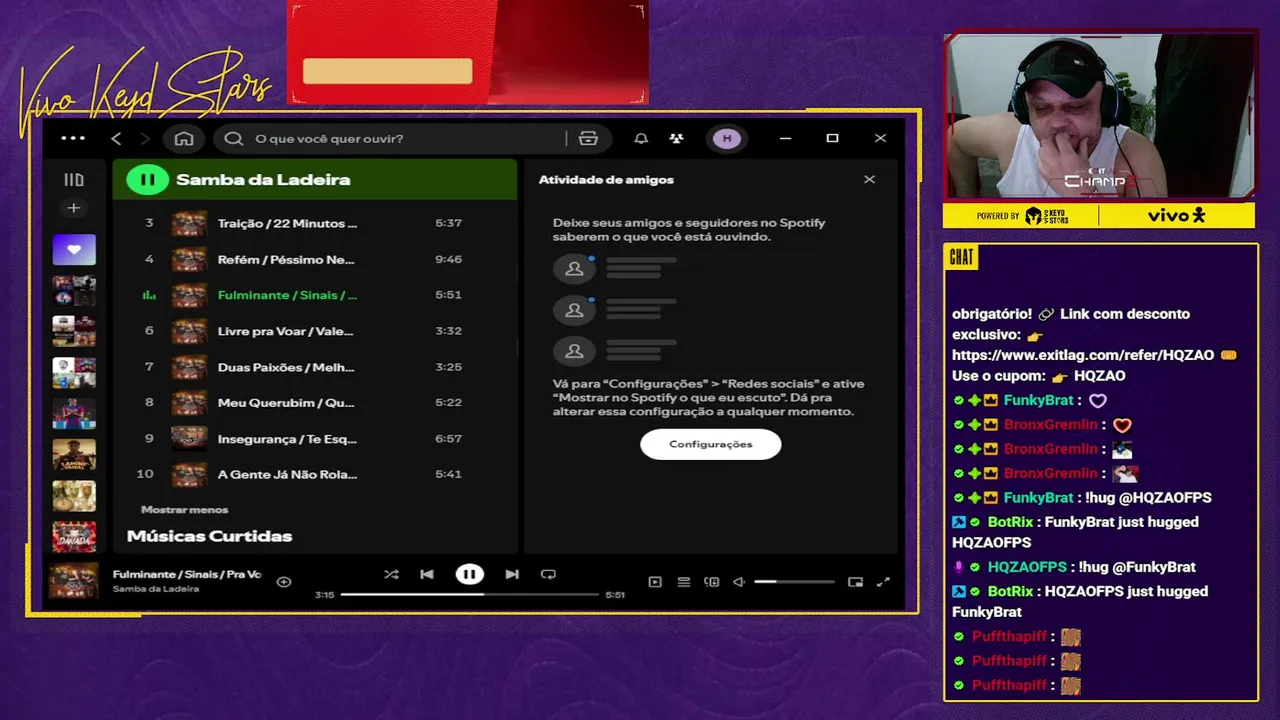Open the Músicas Curtidas section heading

[209, 536]
